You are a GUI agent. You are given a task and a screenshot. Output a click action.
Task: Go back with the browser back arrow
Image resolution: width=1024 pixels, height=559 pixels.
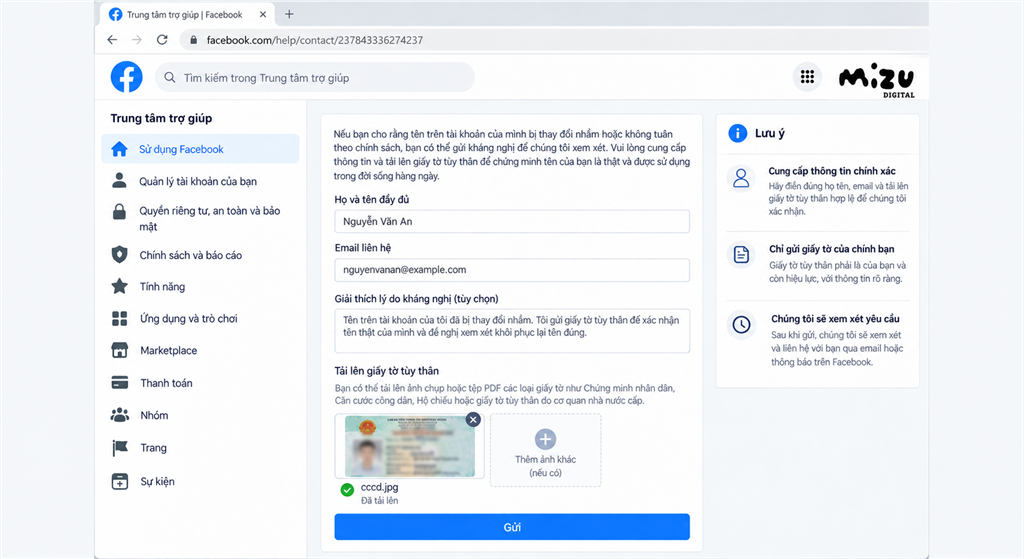coord(112,40)
